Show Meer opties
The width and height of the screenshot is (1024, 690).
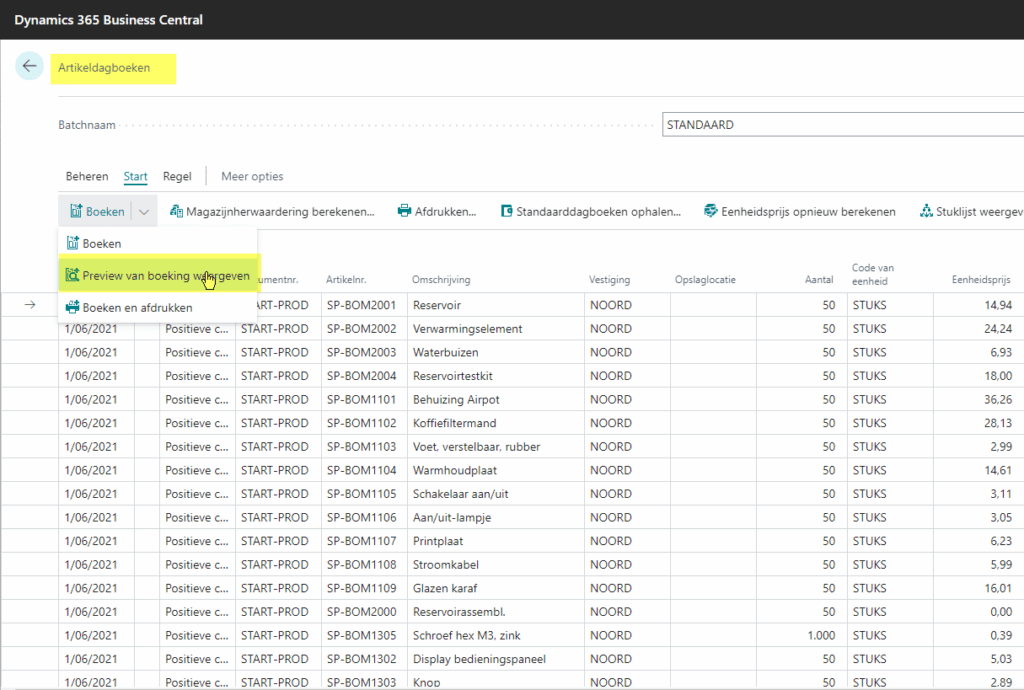252,176
